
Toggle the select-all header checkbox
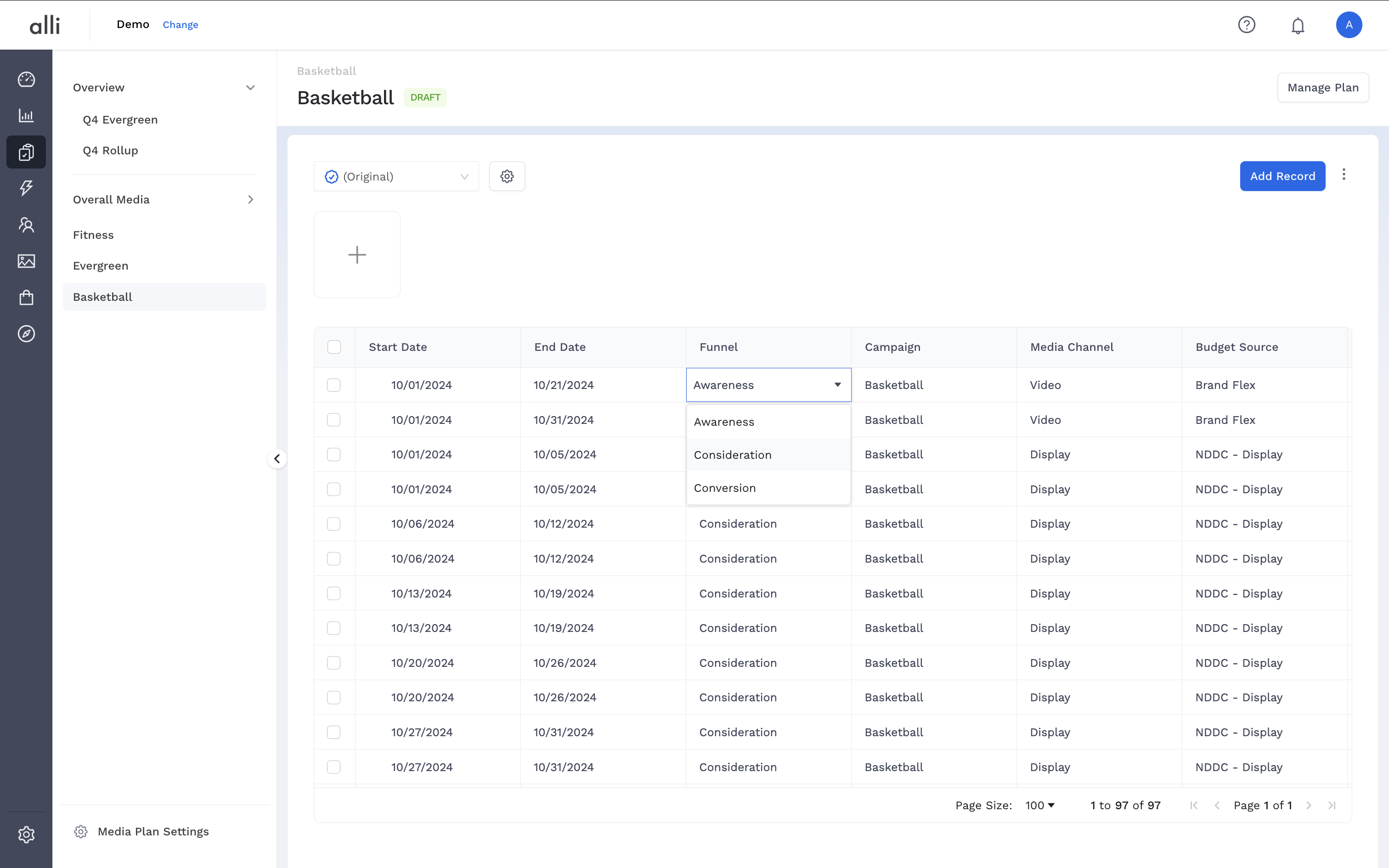coord(334,347)
